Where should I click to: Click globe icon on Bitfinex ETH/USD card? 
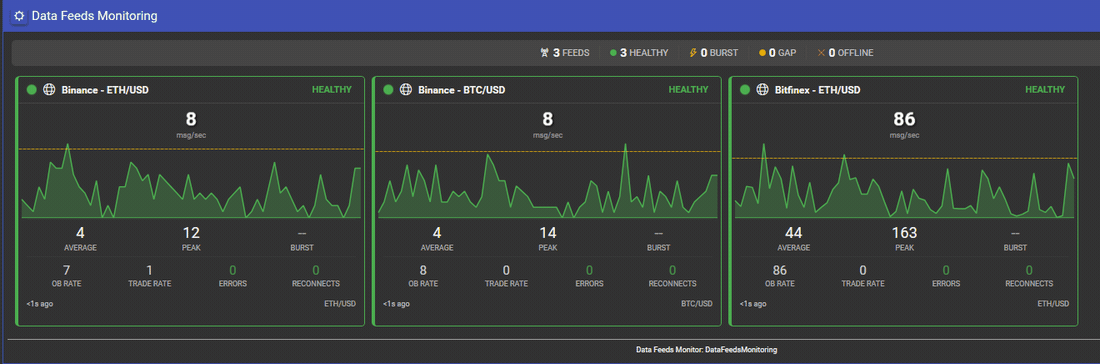[762, 90]
